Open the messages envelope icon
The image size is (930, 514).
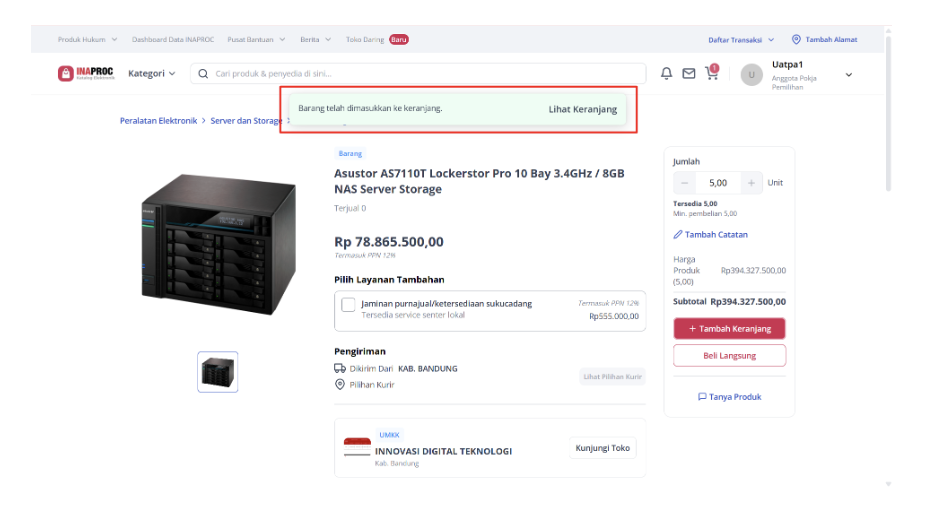688,74
